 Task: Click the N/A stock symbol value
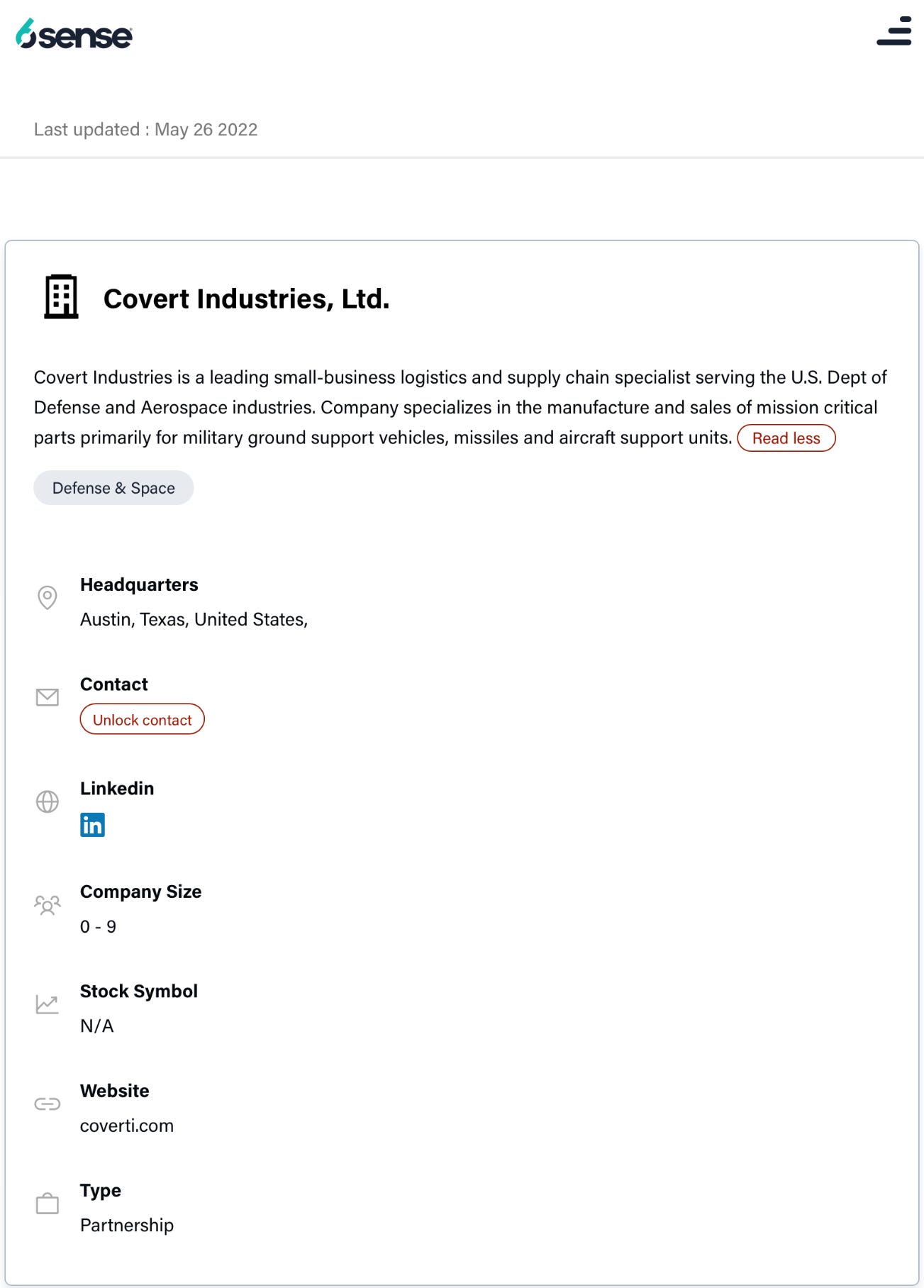(96, 1026)
